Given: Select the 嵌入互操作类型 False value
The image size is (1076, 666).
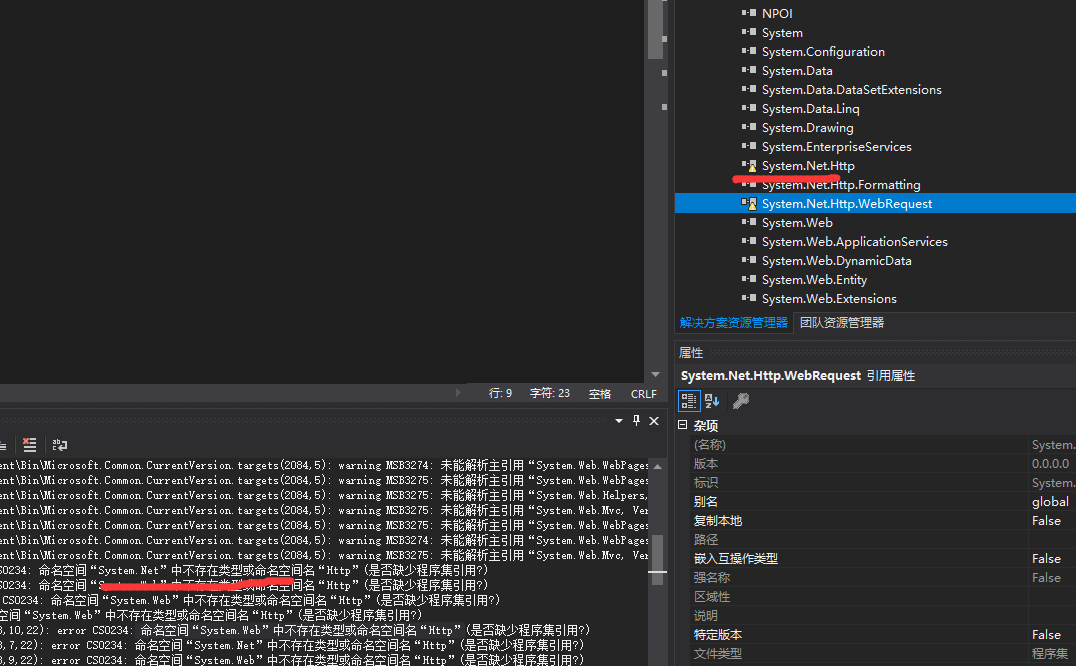Looking at the screenshot, I should [1050, 559].
